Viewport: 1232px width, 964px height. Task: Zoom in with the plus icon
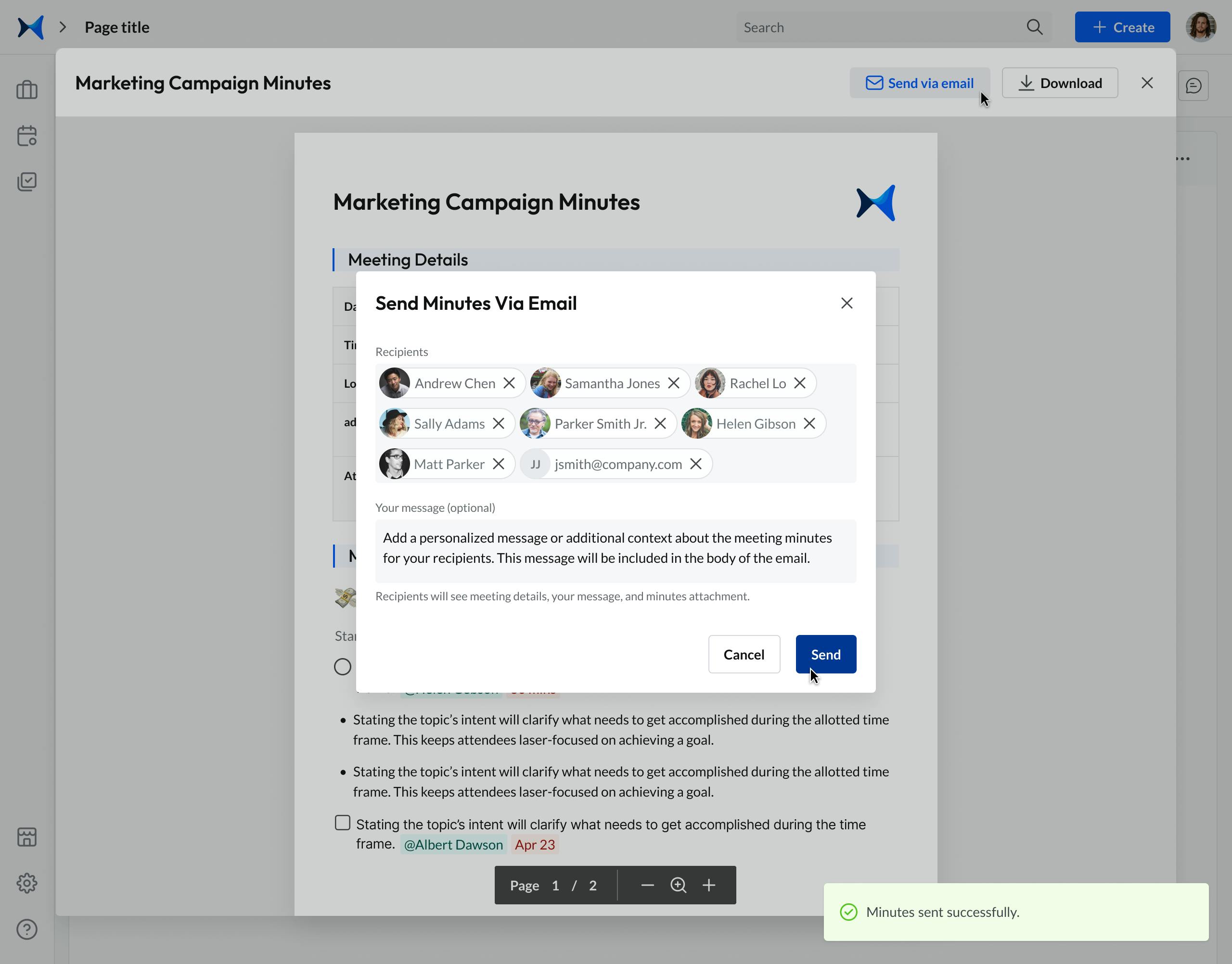pyautogui.click(x=708, y=885)
